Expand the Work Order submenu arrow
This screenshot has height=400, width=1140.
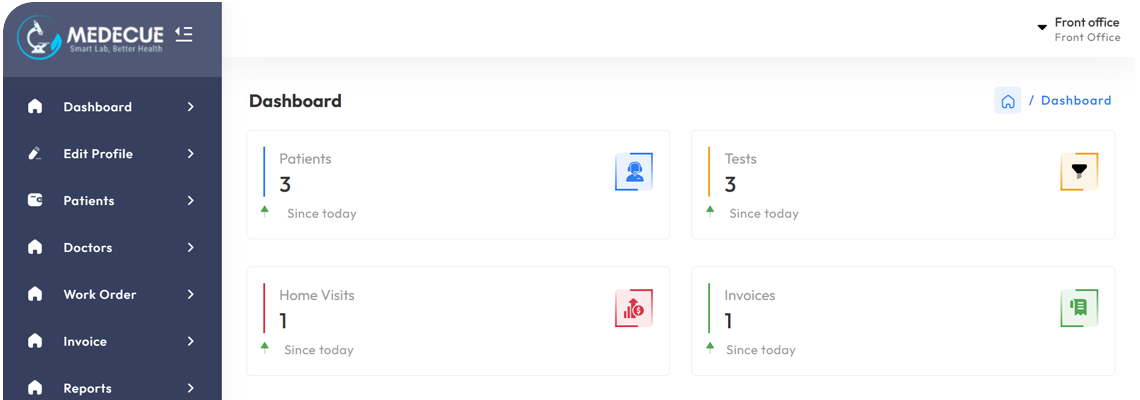[x=190, y=295]
